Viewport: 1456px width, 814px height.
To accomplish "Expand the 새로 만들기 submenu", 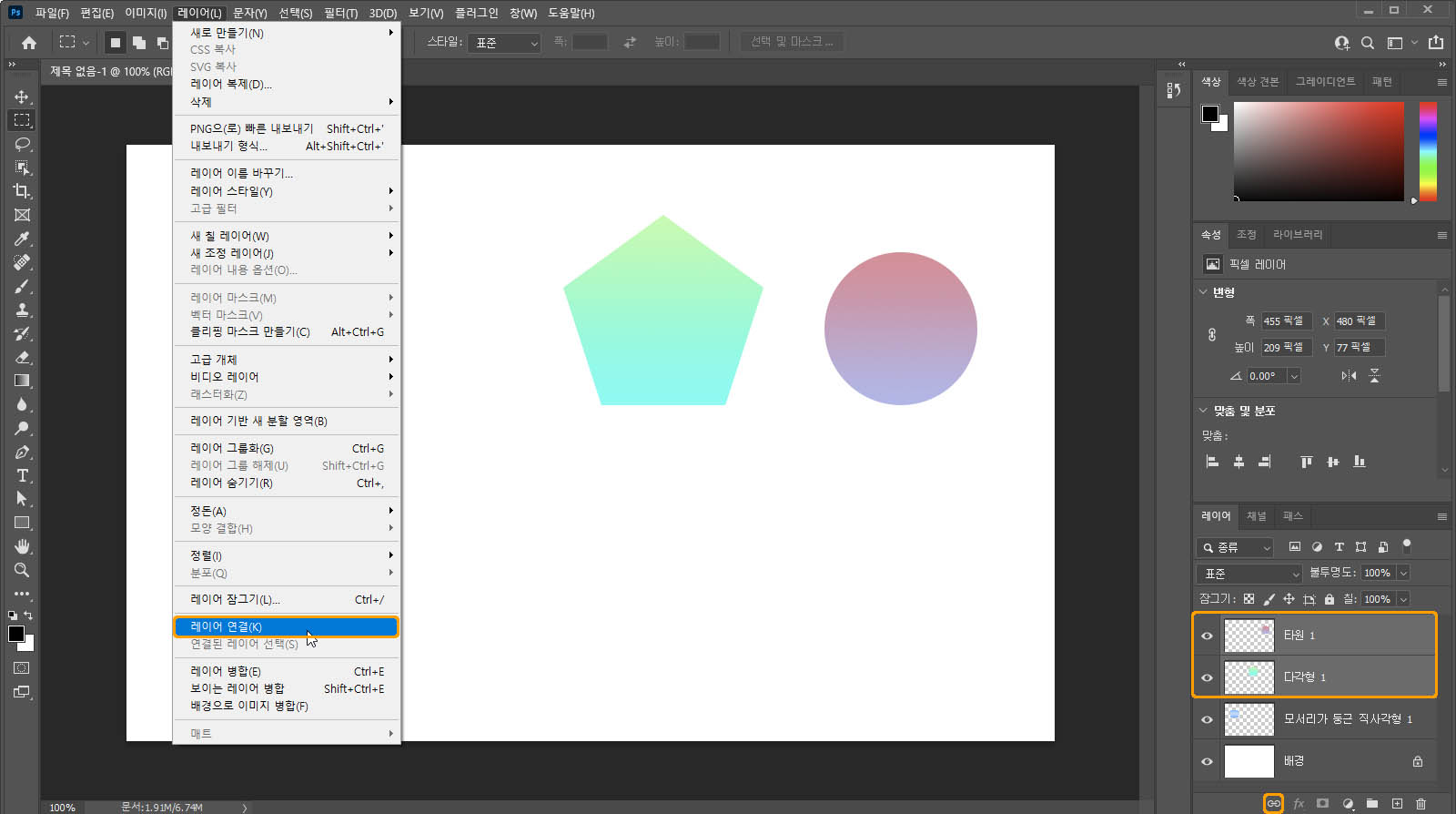I will (x=287, y=33).
